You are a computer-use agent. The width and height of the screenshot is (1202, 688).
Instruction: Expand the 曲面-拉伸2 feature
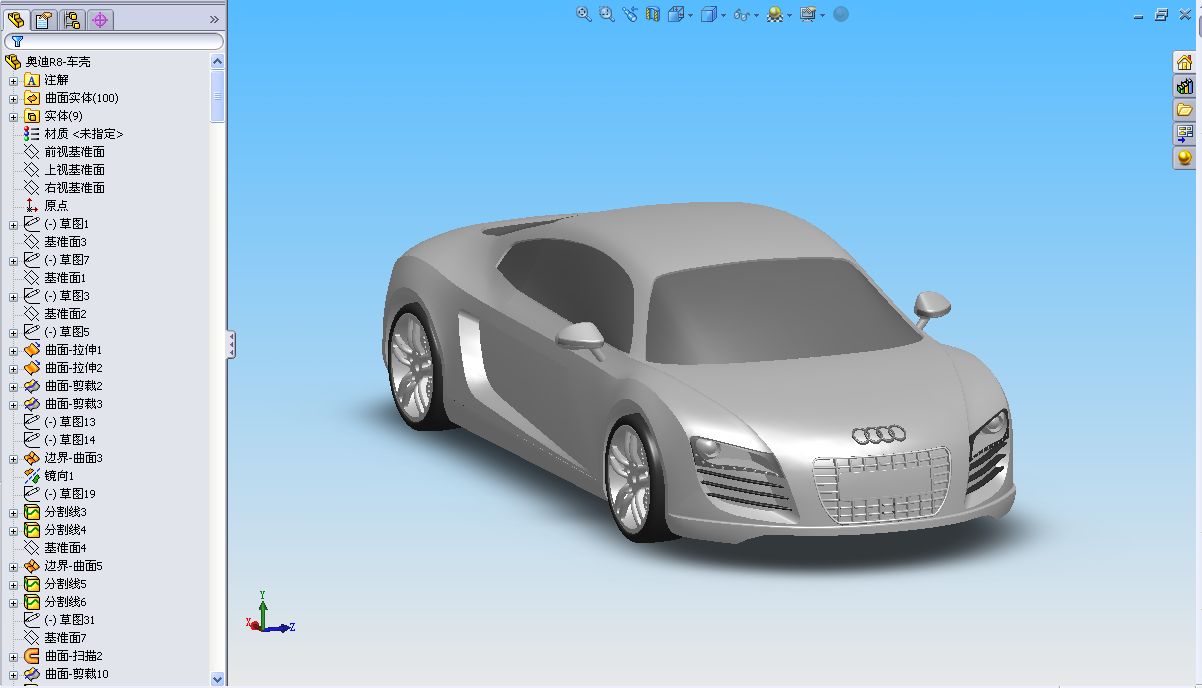pyautogui.click(x=14, y=368)
